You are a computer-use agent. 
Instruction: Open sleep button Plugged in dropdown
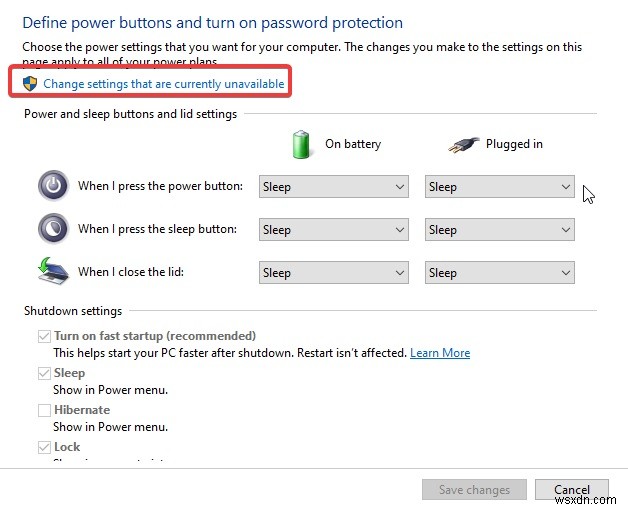click(x=500, y=230)
